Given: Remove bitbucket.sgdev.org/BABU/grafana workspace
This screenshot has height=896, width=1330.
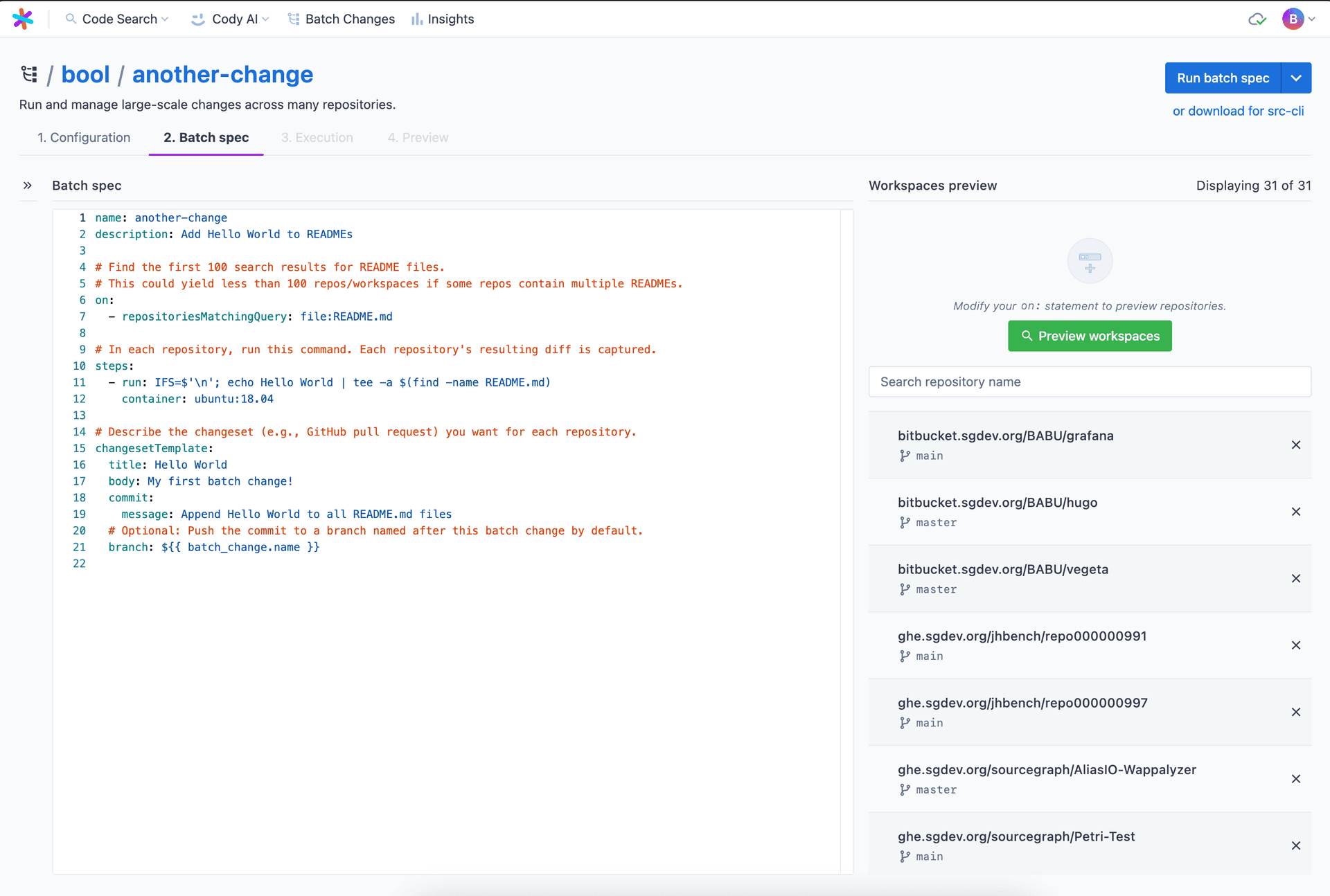Looking at the screenshot, I should 1295,445.
